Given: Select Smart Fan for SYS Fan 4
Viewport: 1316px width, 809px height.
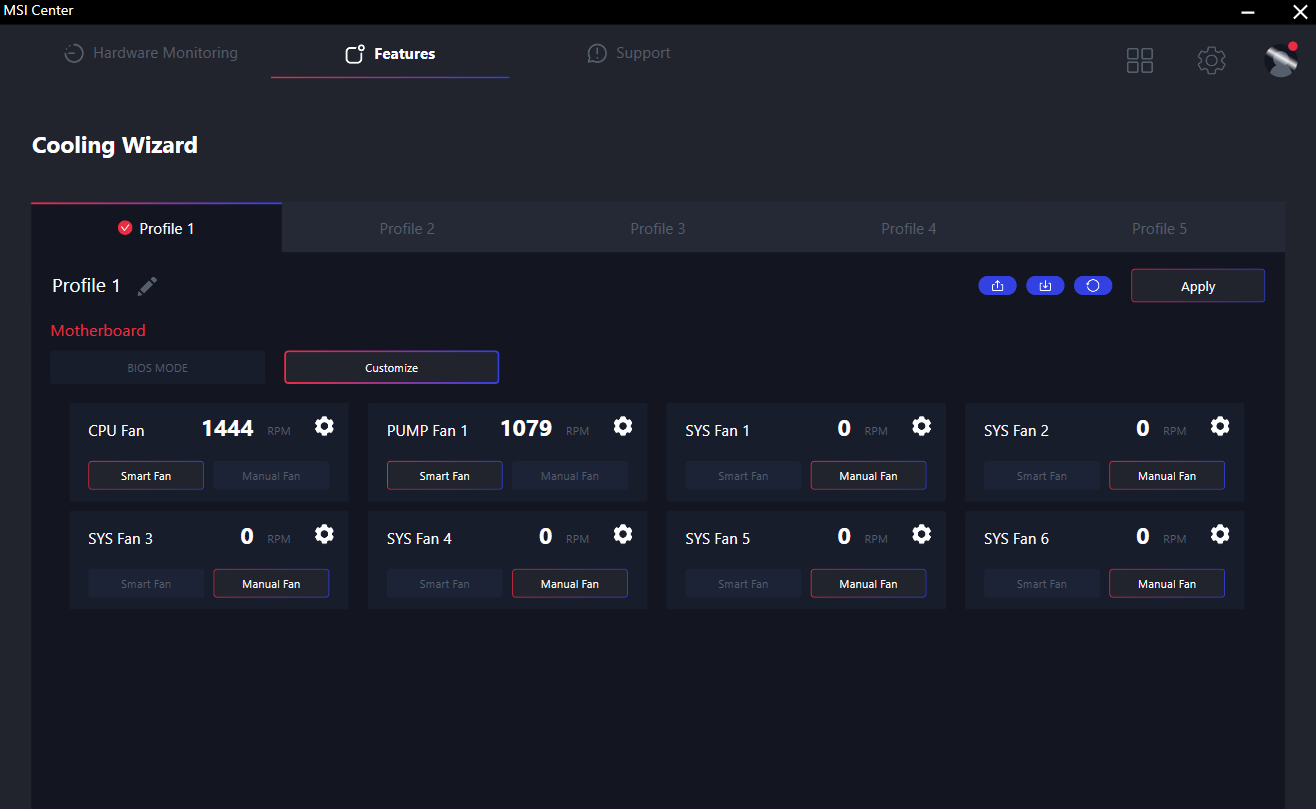Looking at the screenshot, I should click(x=445, y=584).
